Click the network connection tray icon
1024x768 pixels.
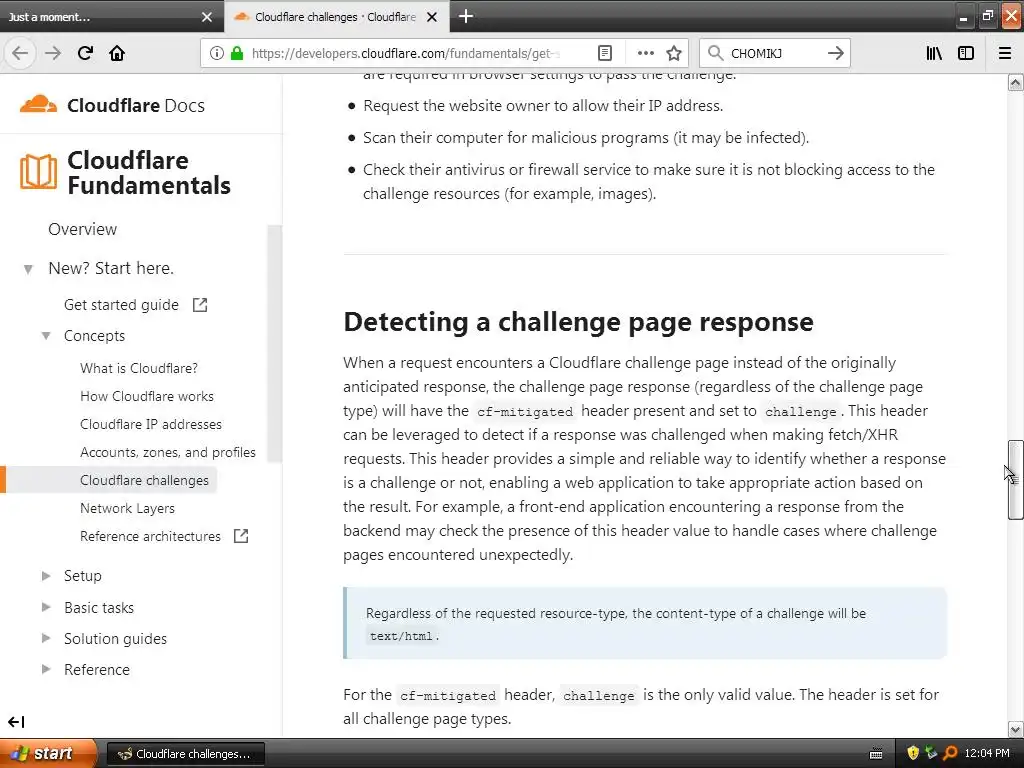pos(931,753)
